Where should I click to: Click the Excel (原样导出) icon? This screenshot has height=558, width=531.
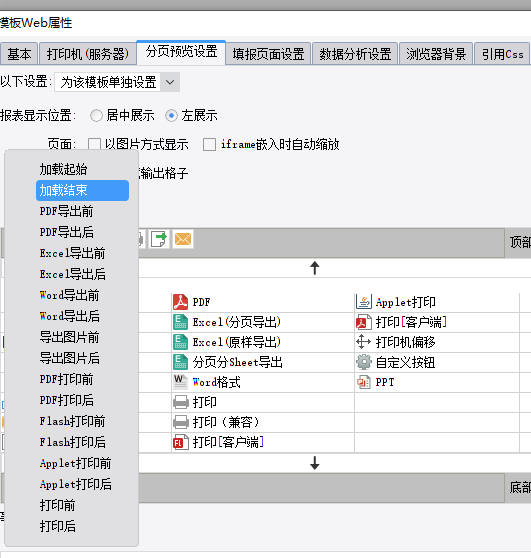180,342
